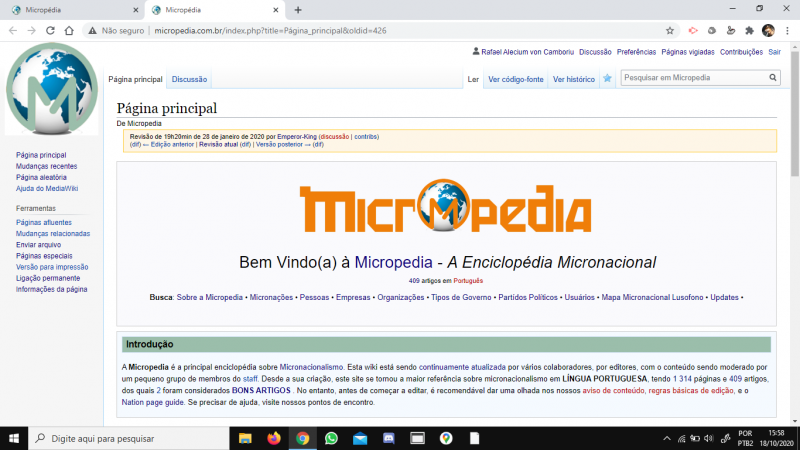Open Página aleatória link
The width and height of the screenshot is (800, 450).
coord(41,178)
